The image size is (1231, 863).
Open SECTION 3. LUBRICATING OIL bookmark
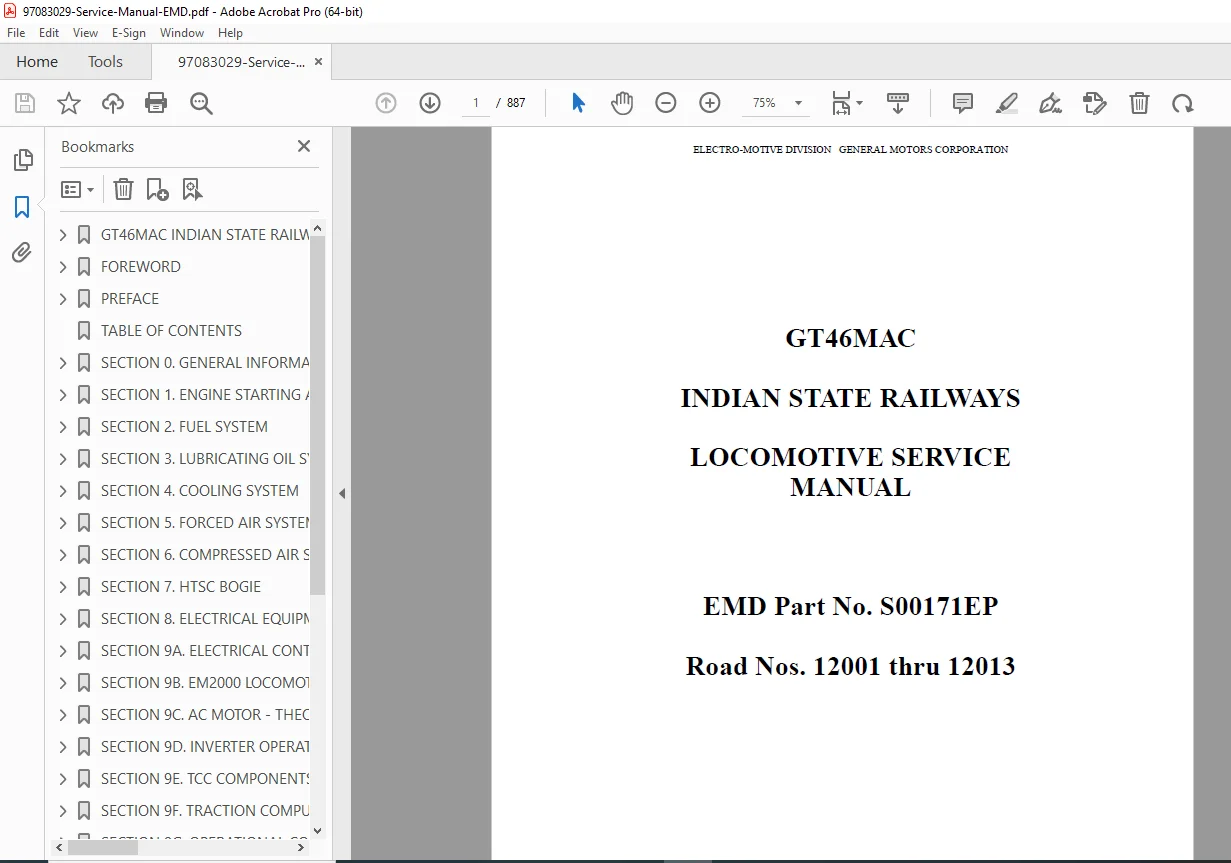point(205,459)
